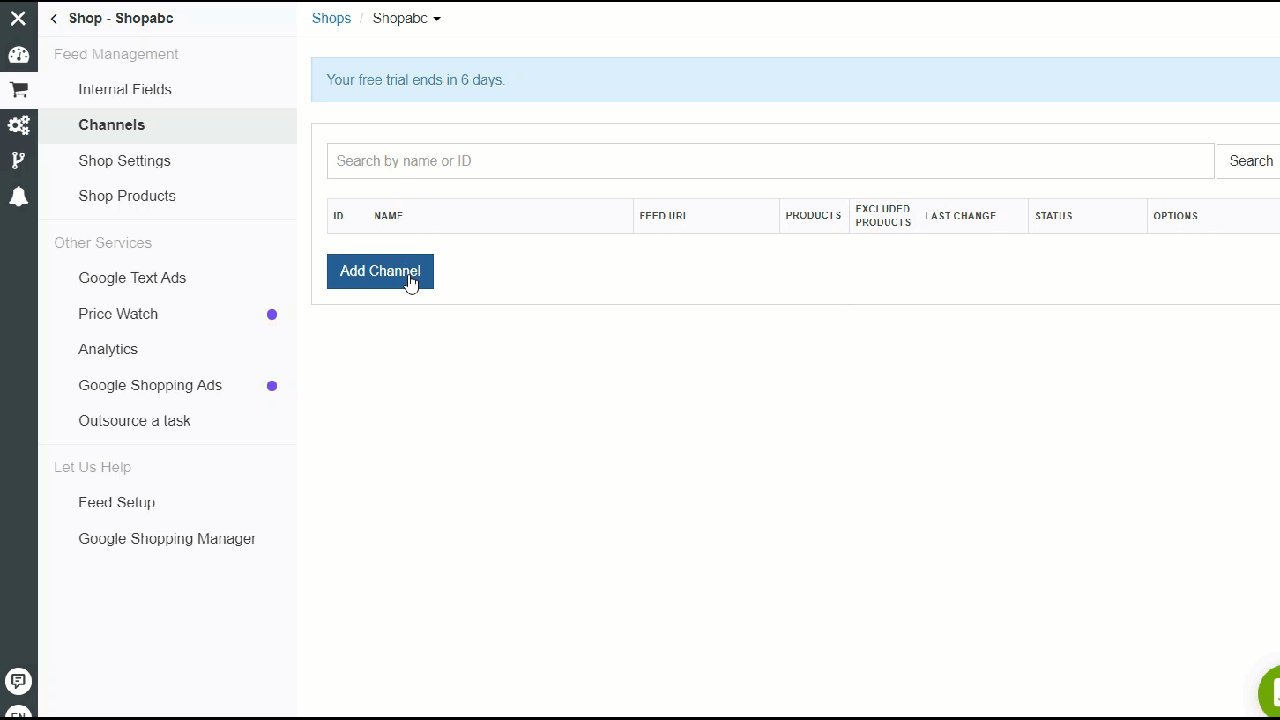Open the notifications bell icon
Screen dimensions: 1280x720
click(18, 196)
